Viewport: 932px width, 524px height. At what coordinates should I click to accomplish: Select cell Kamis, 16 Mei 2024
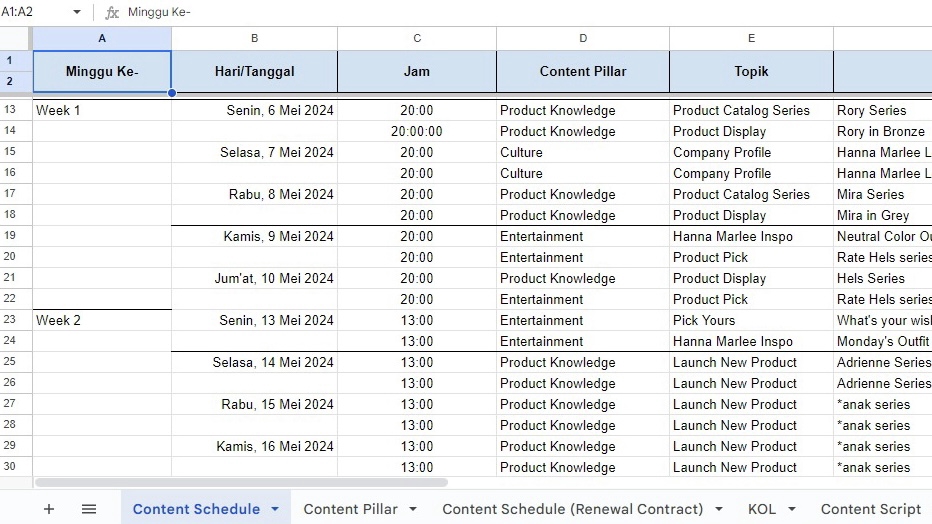click(x=254, y=446)
